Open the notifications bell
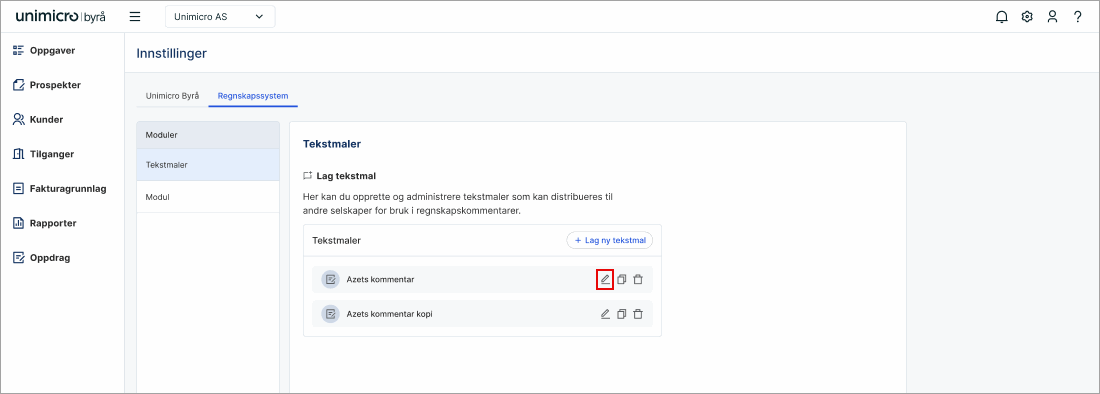The image size is (1100, 394). (1002, 17)
